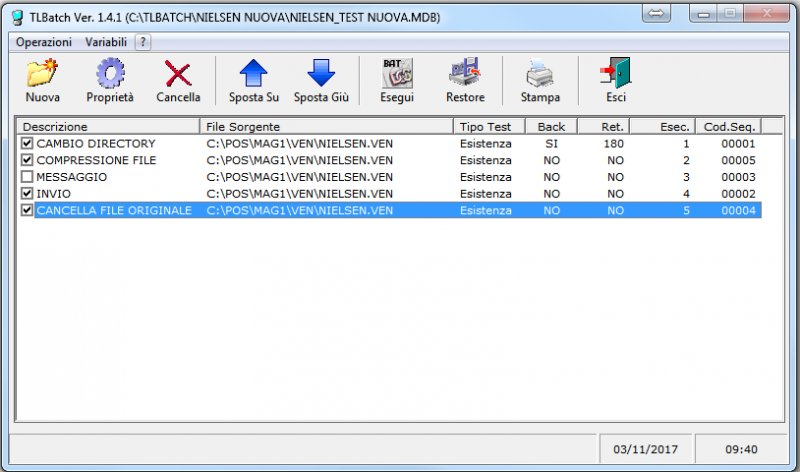The height and width of the screenshot is (472, 800).
Task: Click the Restore toolbar icon
Action: click(x=465, y=76)
